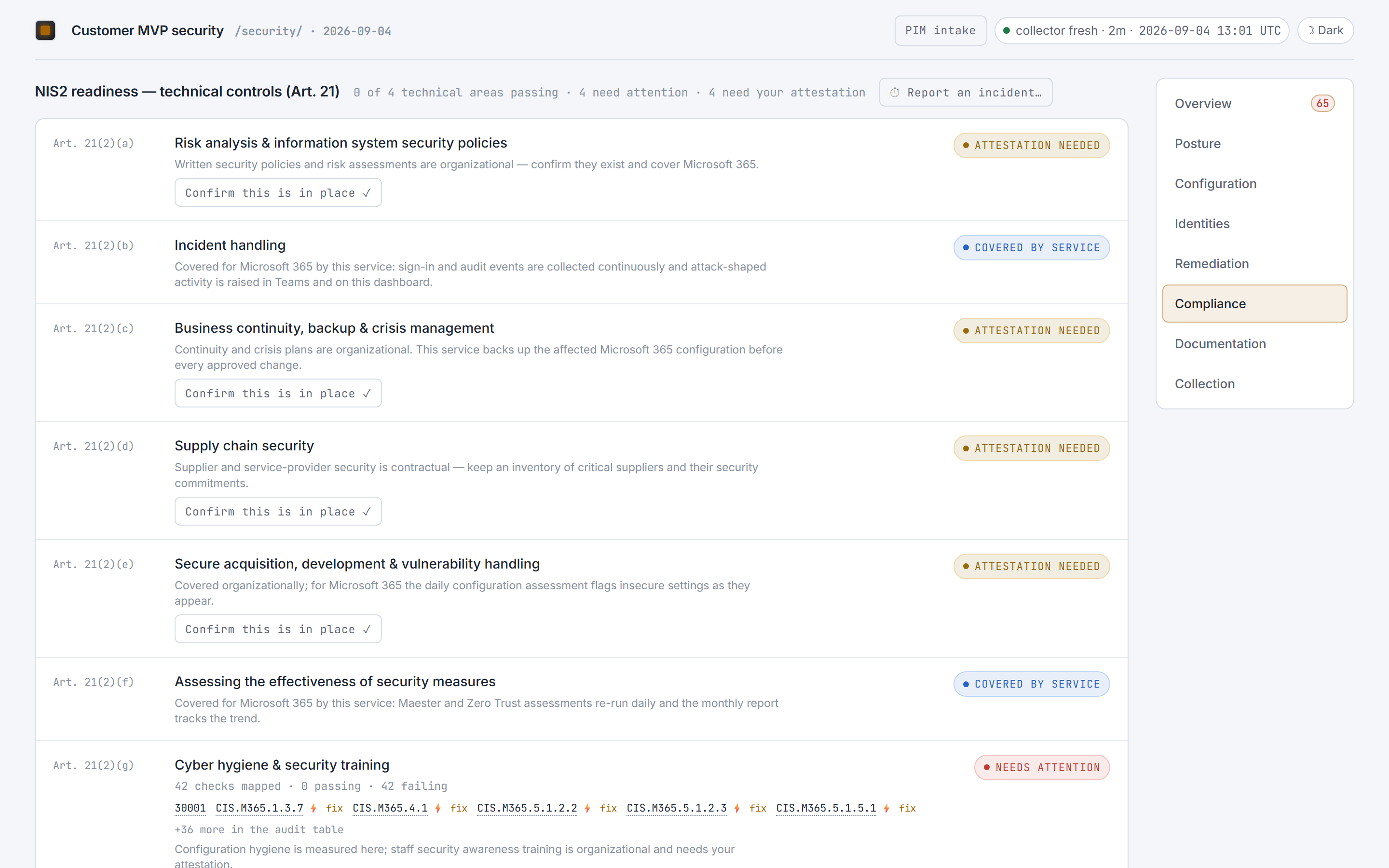This screenshot has width=1389, height=868.
Task: Open CIS.M365.5.1.5.1 check link
Action: [x=826, y=808]
